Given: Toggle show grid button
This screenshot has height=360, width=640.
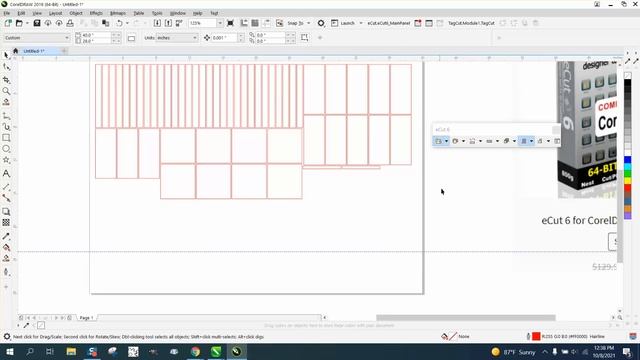Looking at the screenshot, I should coord(255,23).
